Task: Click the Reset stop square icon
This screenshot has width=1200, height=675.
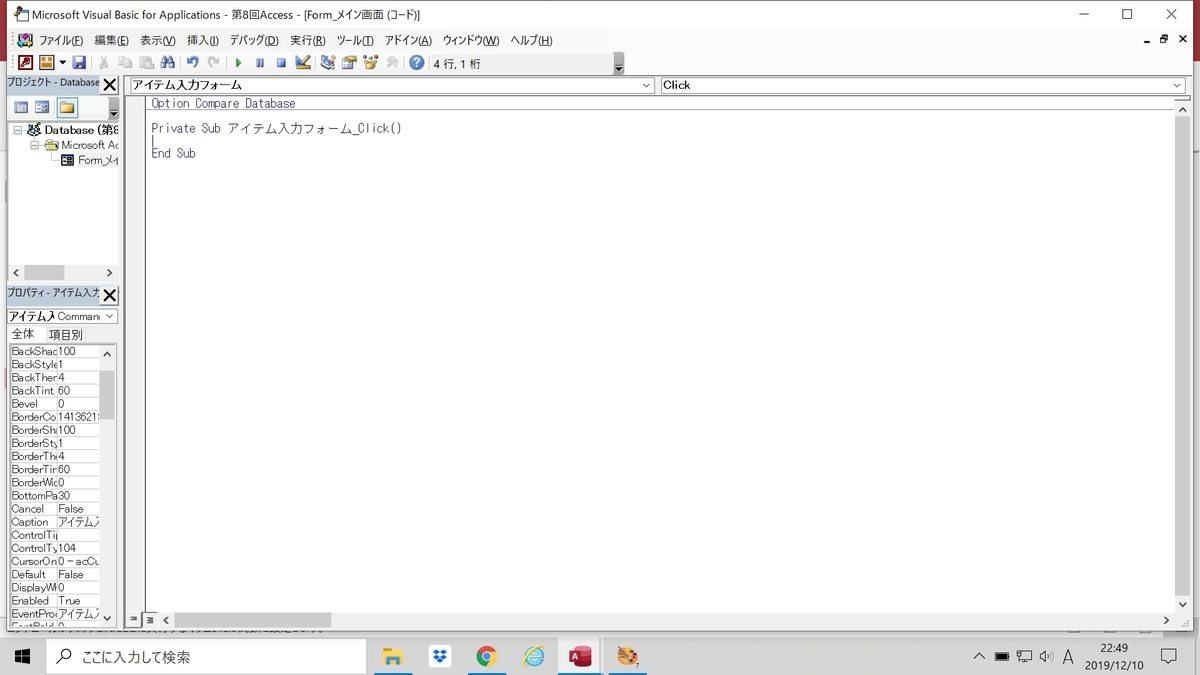Action: tap(281, 63)
